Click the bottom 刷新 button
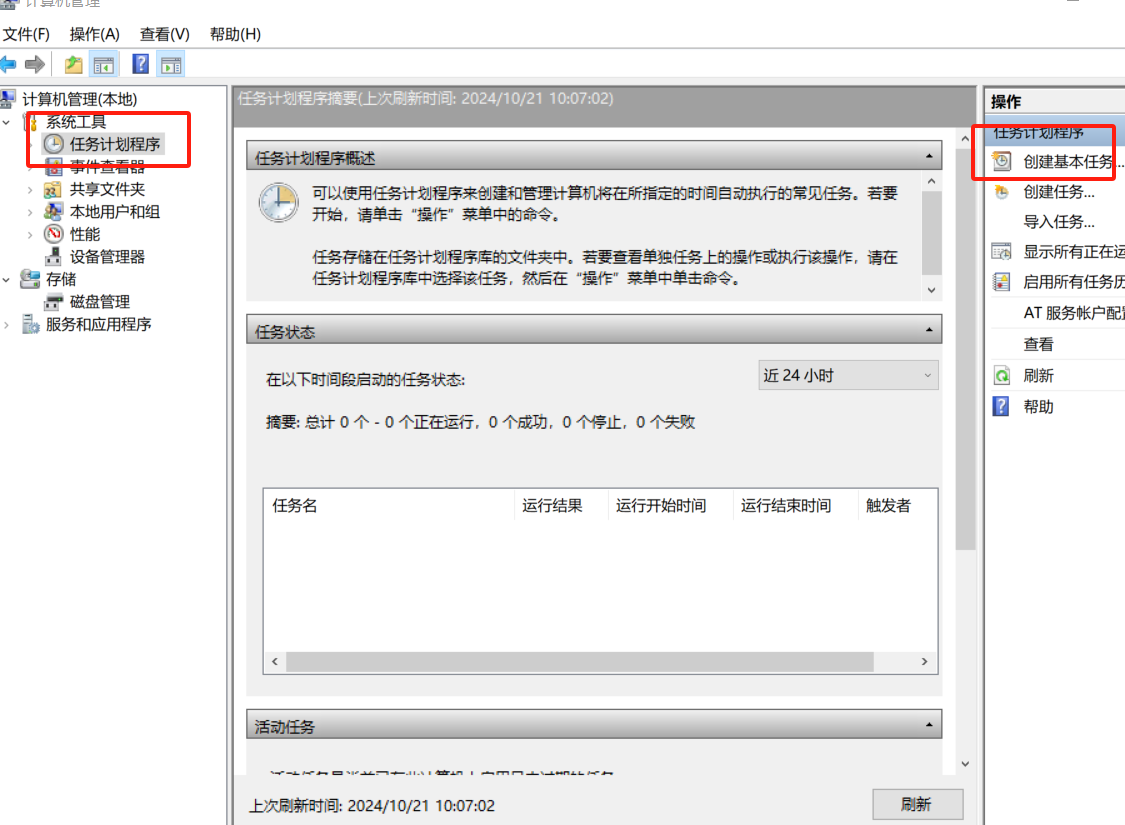The image size is (1125, 825). (918, 804)
